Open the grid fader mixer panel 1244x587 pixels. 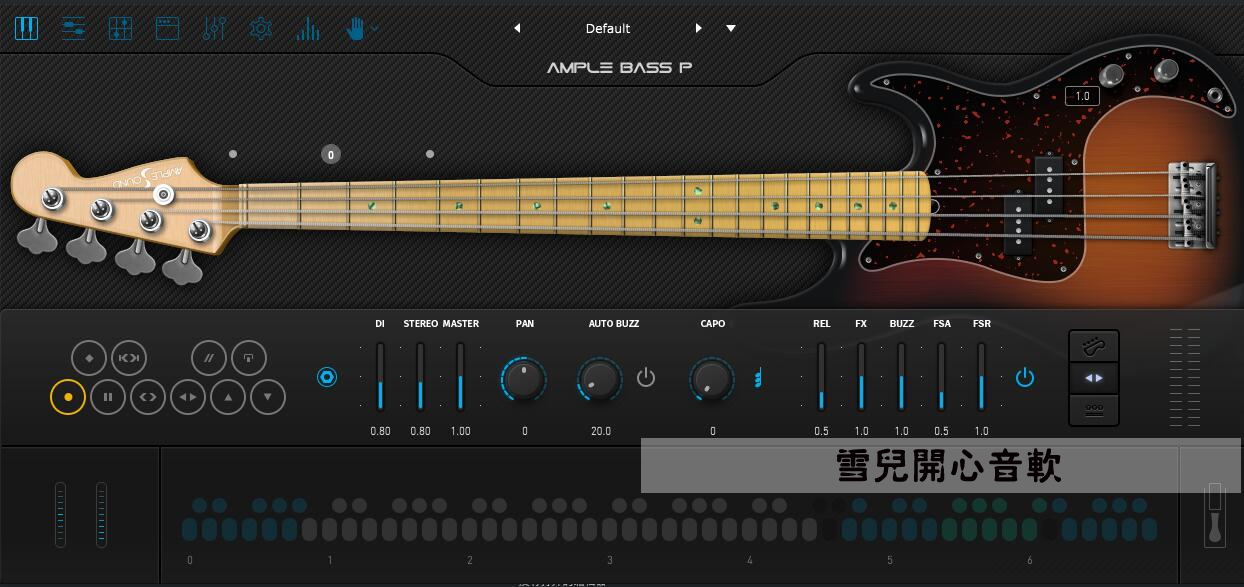point(120,28)
